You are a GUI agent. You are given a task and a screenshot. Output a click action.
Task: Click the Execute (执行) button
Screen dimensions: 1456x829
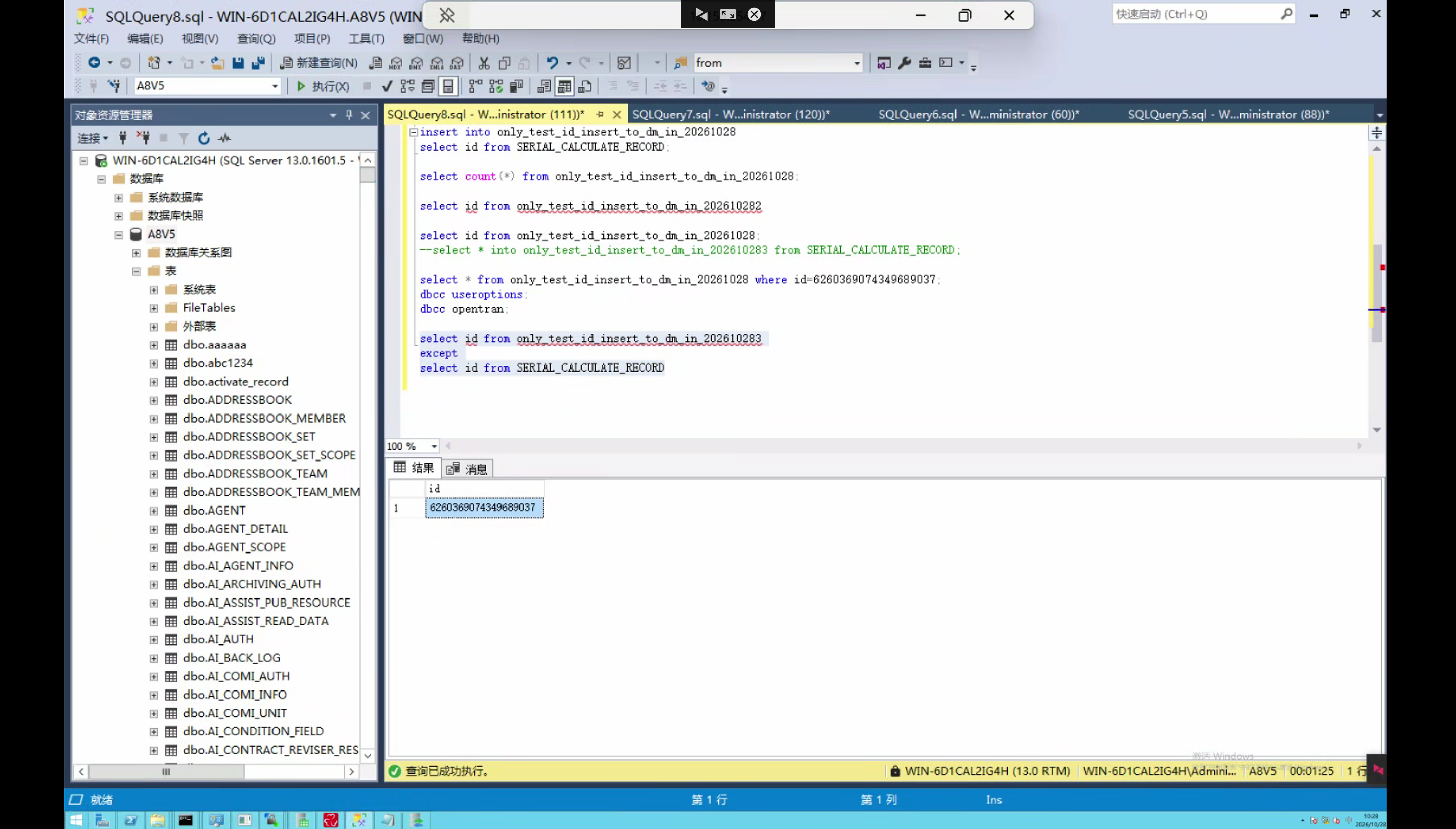pyautogui.click(x=323, y=86)
